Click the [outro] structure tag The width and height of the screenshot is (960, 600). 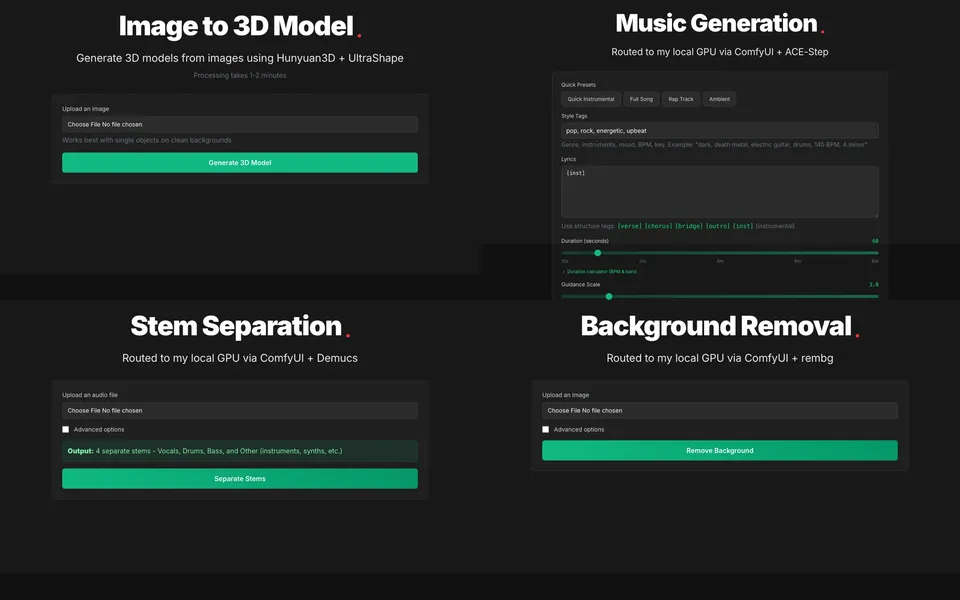pos(718,226)
